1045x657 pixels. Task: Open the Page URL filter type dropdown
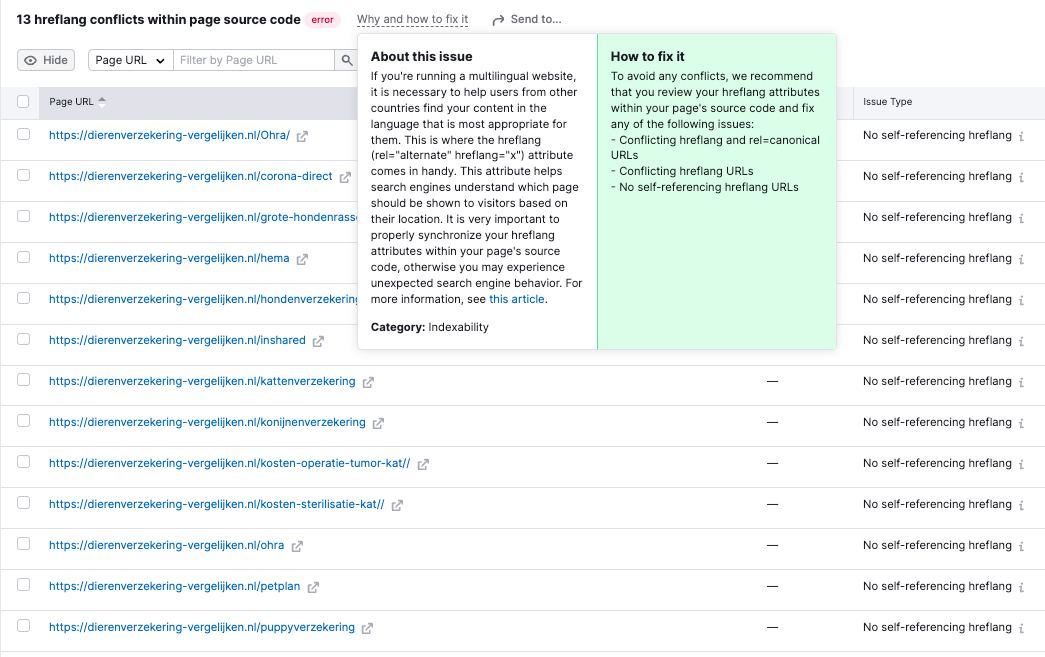tap(131, 60)
